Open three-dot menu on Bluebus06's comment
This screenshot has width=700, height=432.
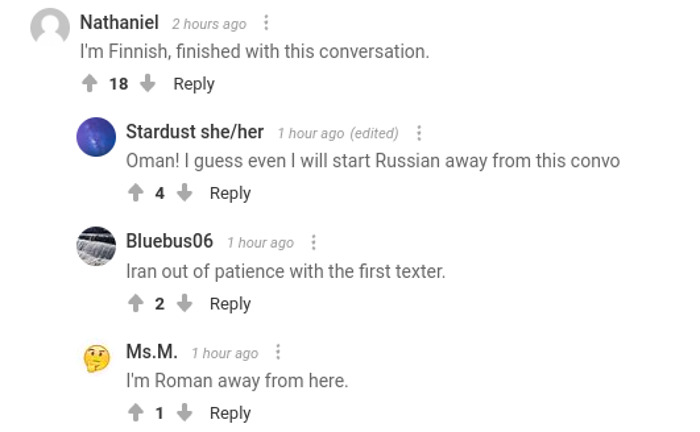click(x=314, y=242)
